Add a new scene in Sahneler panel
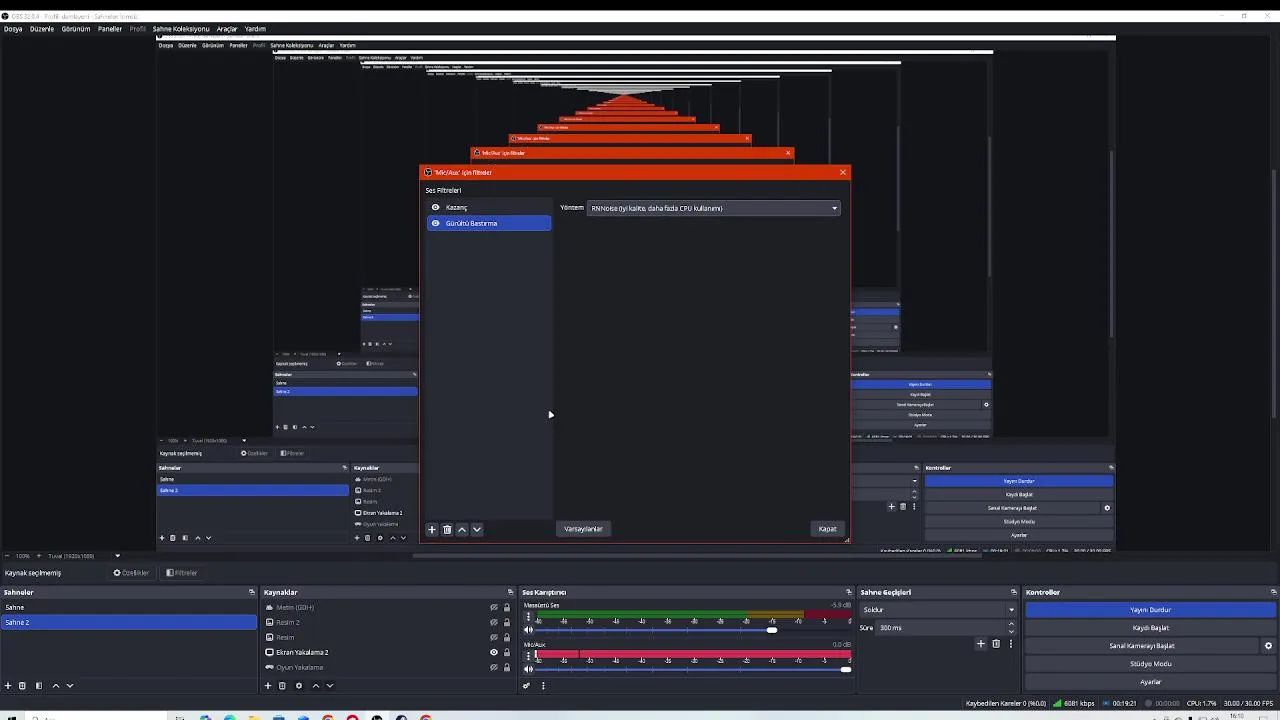 click(8, 686)
